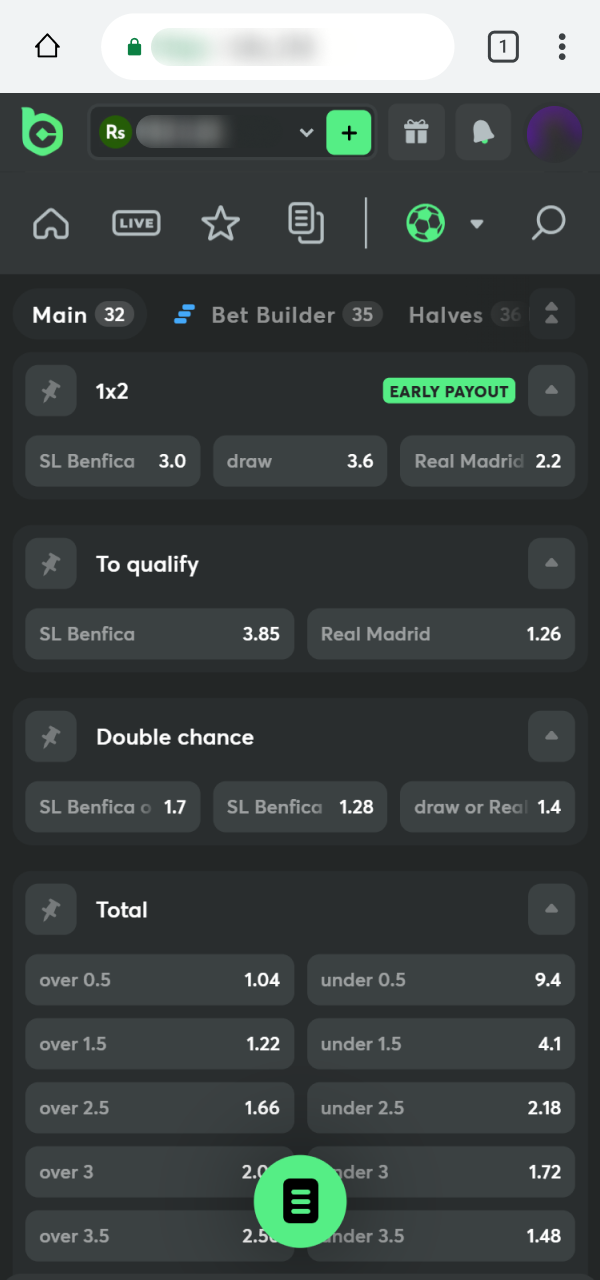Select the Halves tab
Viewport: 600px width, 1280px height.
(446, 314)
